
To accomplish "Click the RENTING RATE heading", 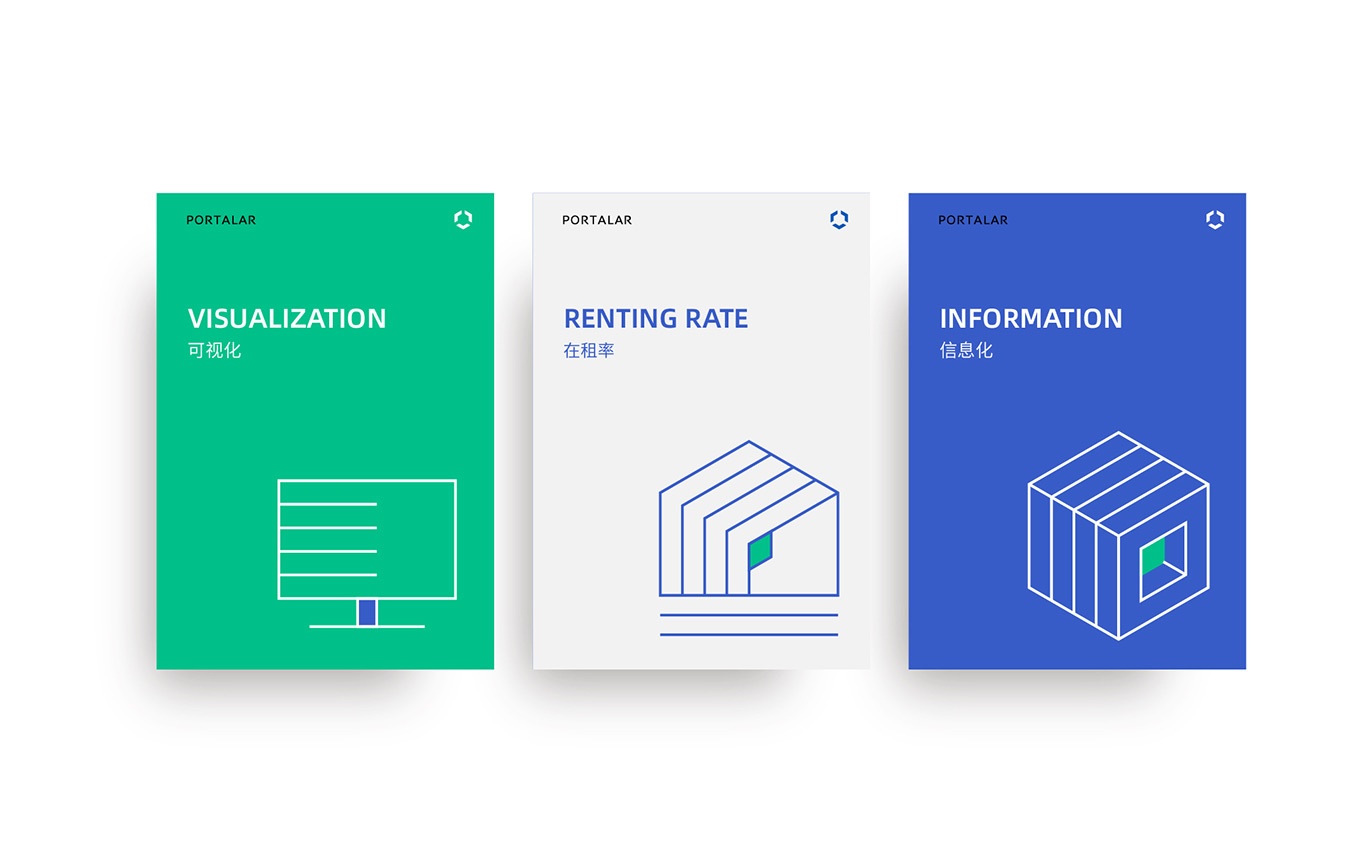I will point(656,319).
